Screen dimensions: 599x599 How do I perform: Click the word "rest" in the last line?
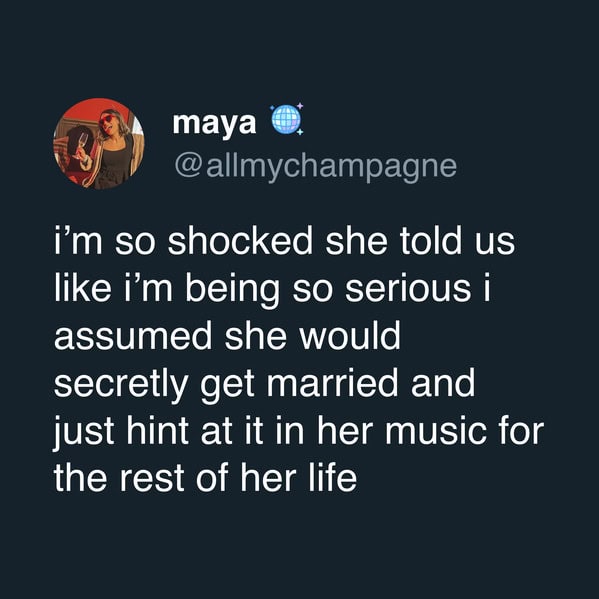[x=152, y=479]
